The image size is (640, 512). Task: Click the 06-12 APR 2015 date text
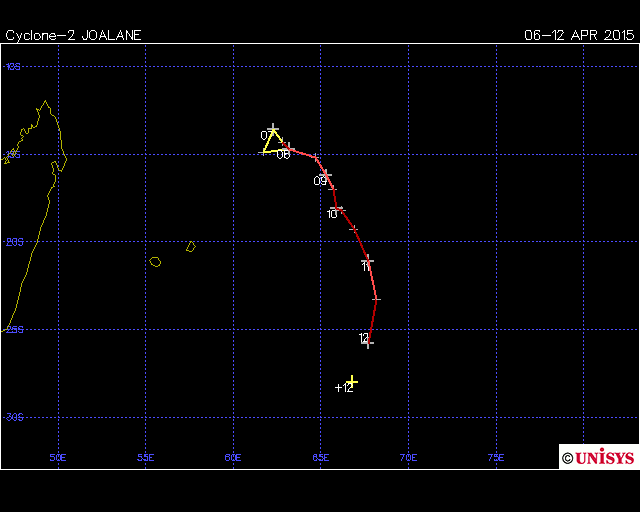pyautogui.click(x=578, y=35)
